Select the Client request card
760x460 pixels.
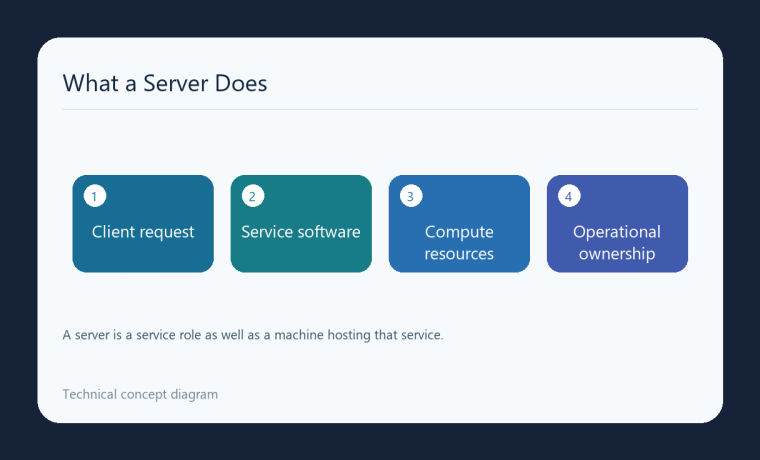click(143, 223)
